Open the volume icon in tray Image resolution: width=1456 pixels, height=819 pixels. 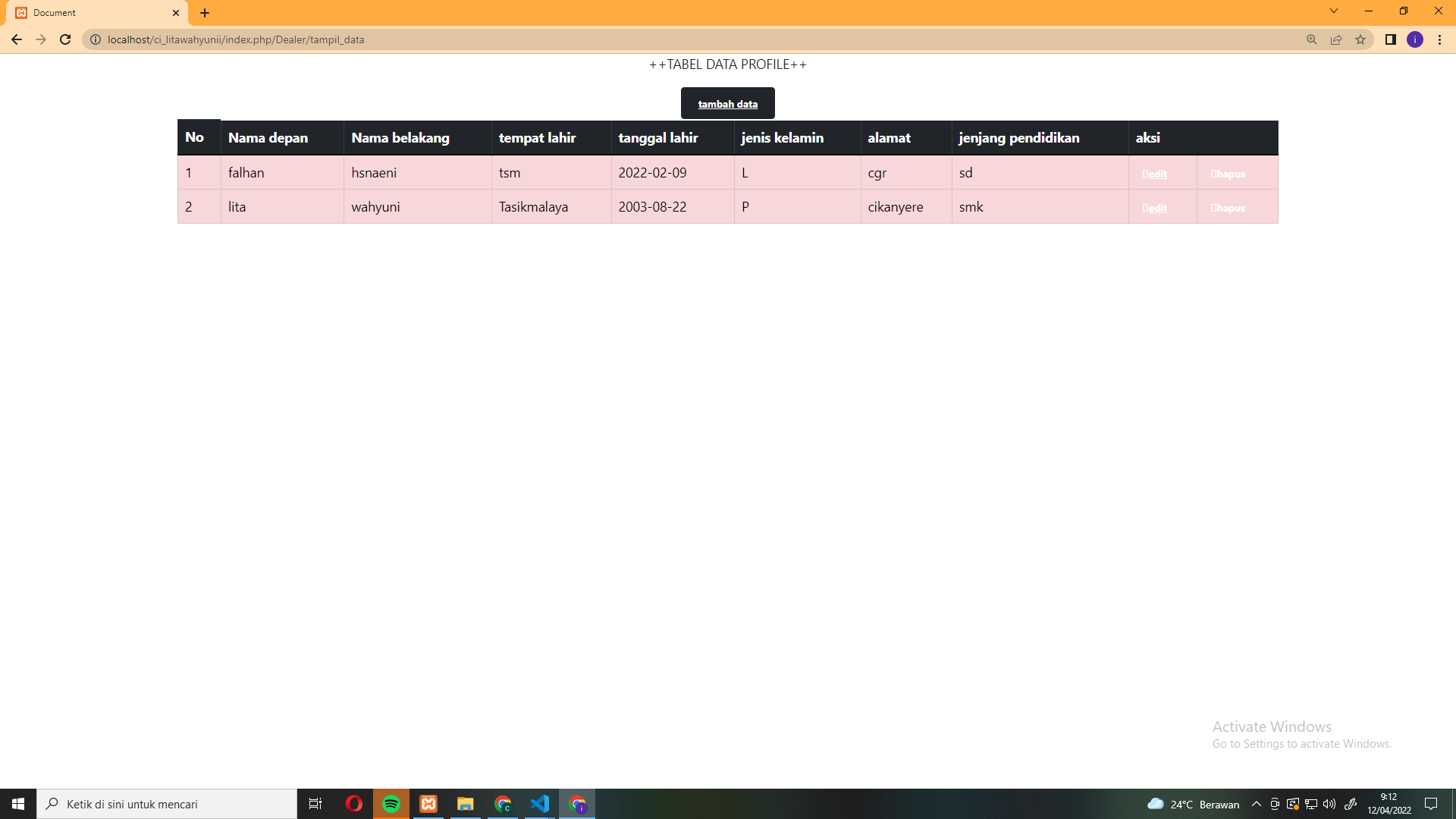(x=1329, y=804)
